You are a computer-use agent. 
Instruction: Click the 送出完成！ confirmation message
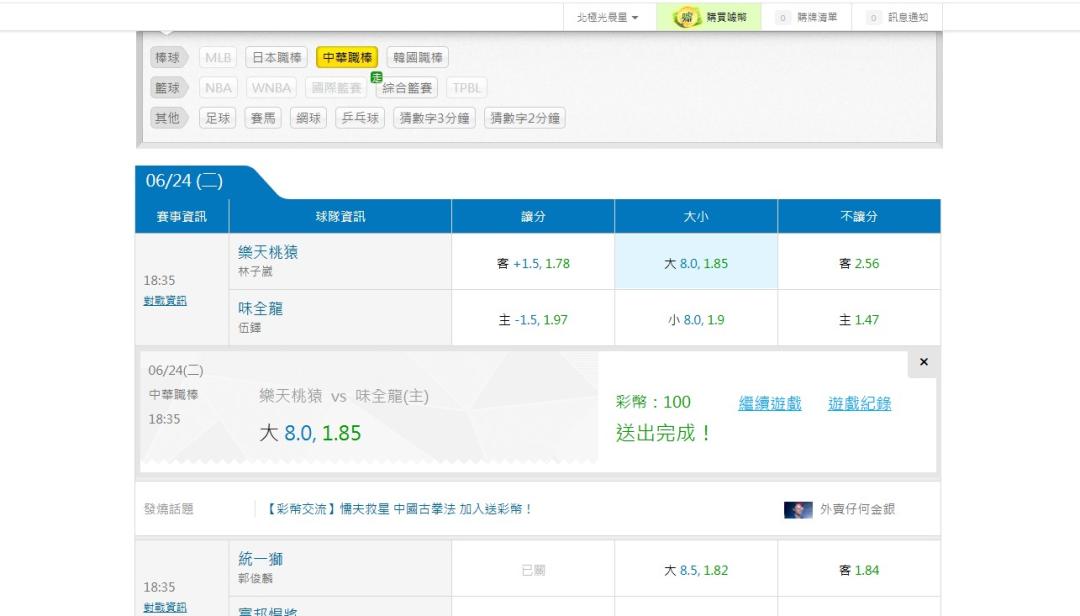[x=663, y=433]
